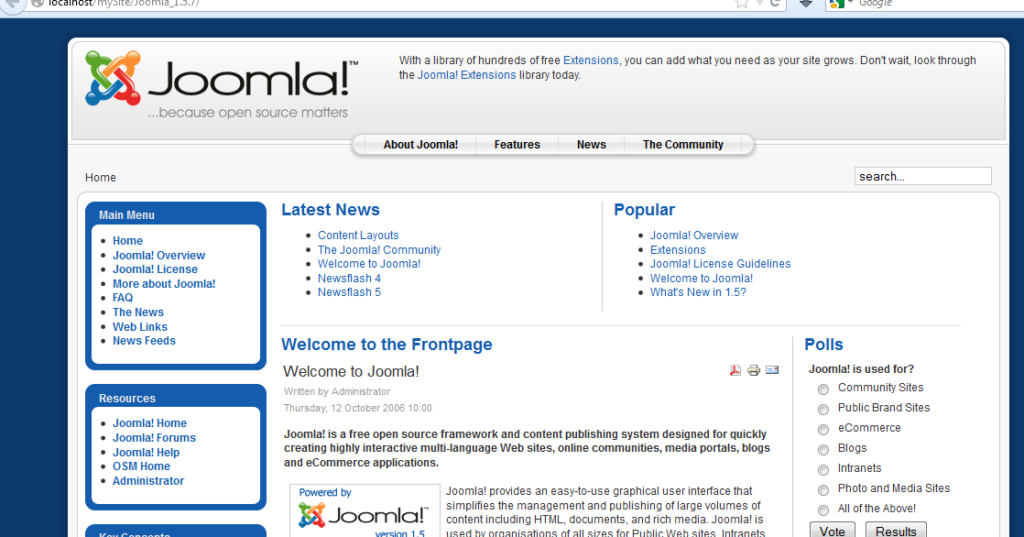Click the Powered by Joomla! image
This screenshot has width=1024, height=537.
click(x=364, y=511)
